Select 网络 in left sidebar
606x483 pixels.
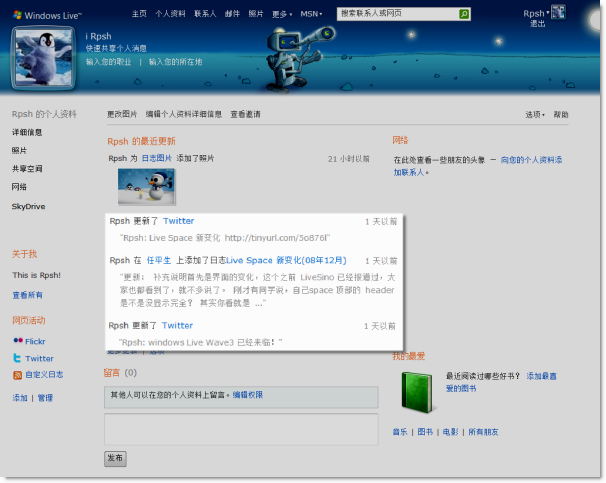pyautogui.click(x=19, y=187)
